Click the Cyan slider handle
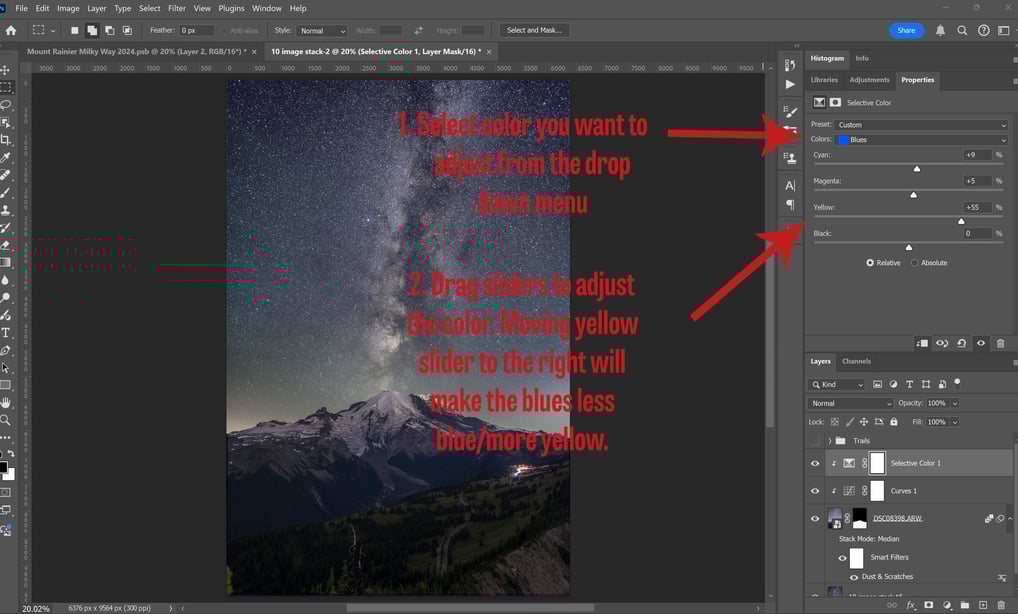The height and width of the screenshot is (614, 1018). pyautogui.click(x=917, y=169)
